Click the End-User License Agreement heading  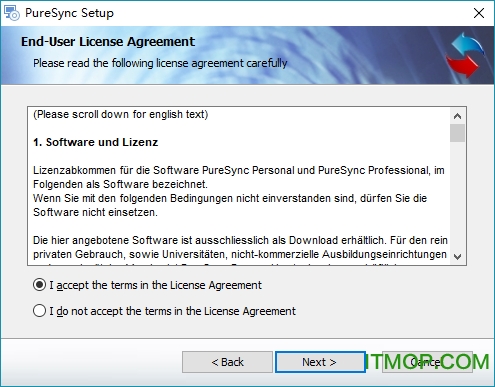pos(108,42)
